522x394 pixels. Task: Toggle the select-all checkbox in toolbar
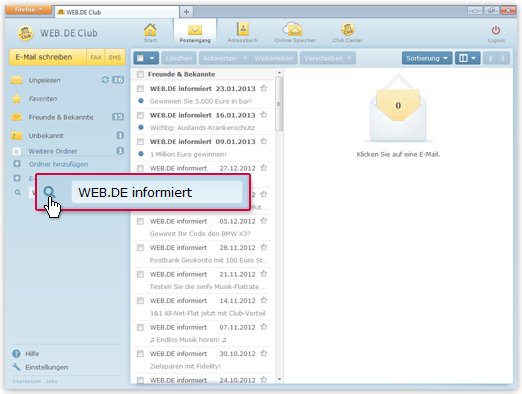tap(140, 58)
